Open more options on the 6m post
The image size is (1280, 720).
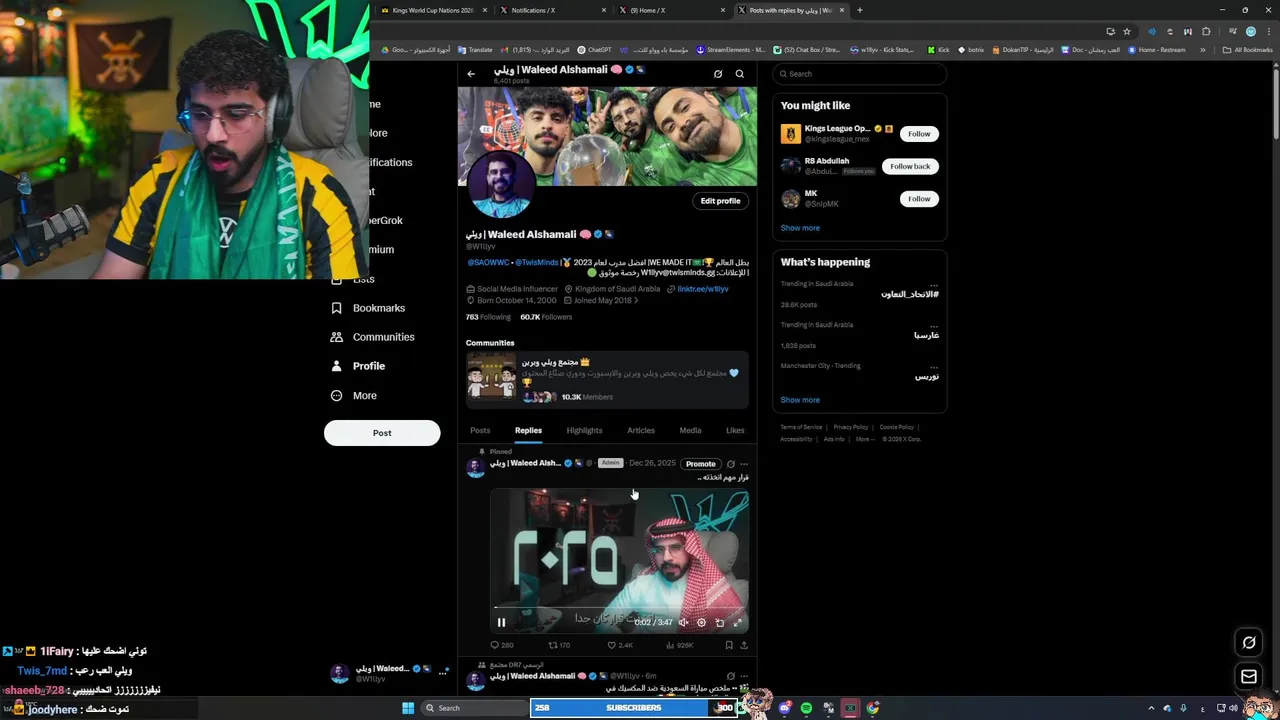pyautogui.click(x=744, y=676)
